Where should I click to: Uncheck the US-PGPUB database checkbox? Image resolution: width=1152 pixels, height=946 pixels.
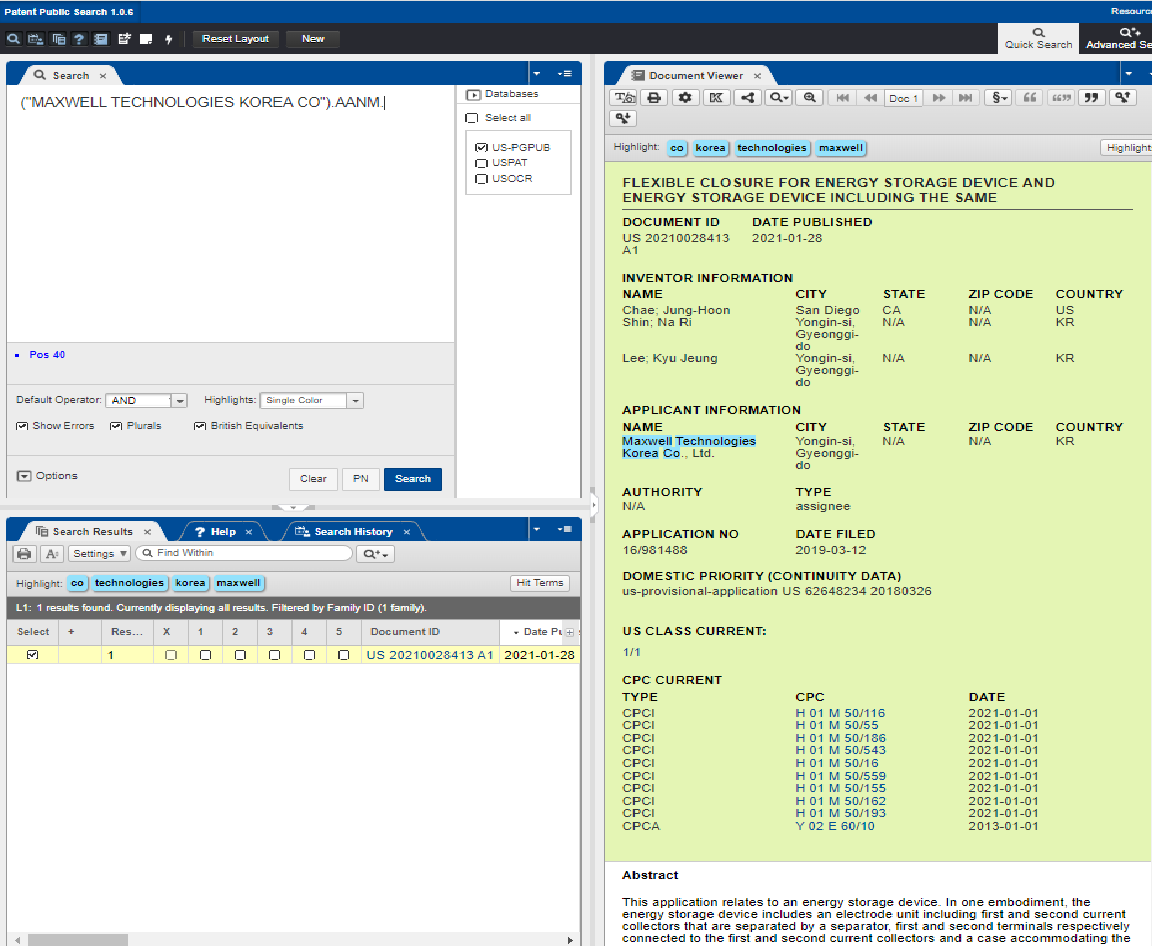click(481, 147)
